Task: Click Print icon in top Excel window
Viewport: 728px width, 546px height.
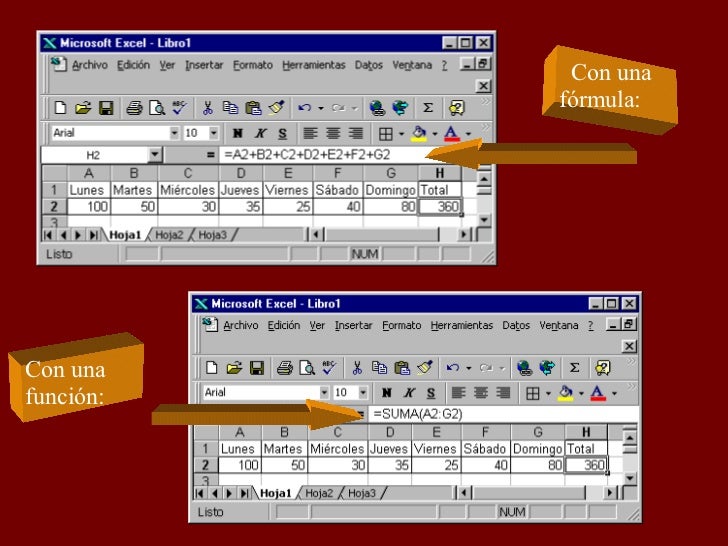Action: click(x=134, y=108)
